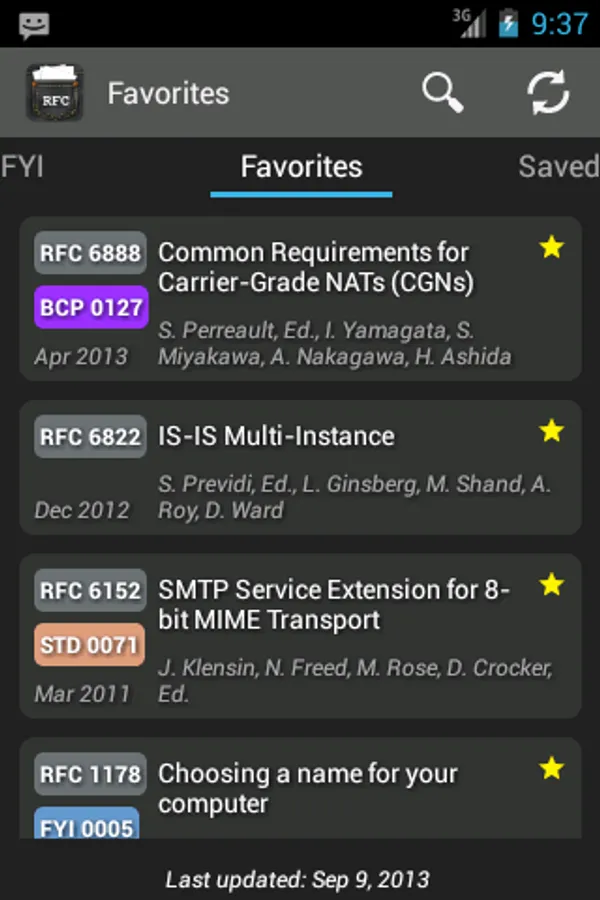Tap the refresh sync icon
The height and width of the screenshot is (900, 600).
[548, 93]
